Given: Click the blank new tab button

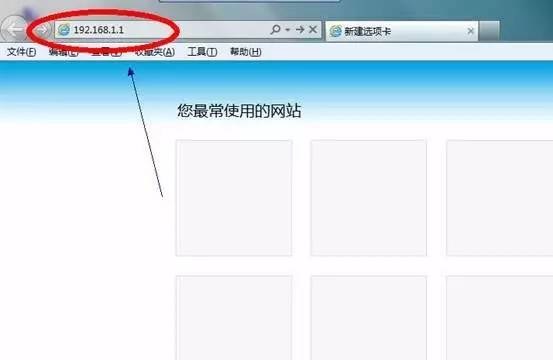Looking at the screenshot, I should 489,31.
